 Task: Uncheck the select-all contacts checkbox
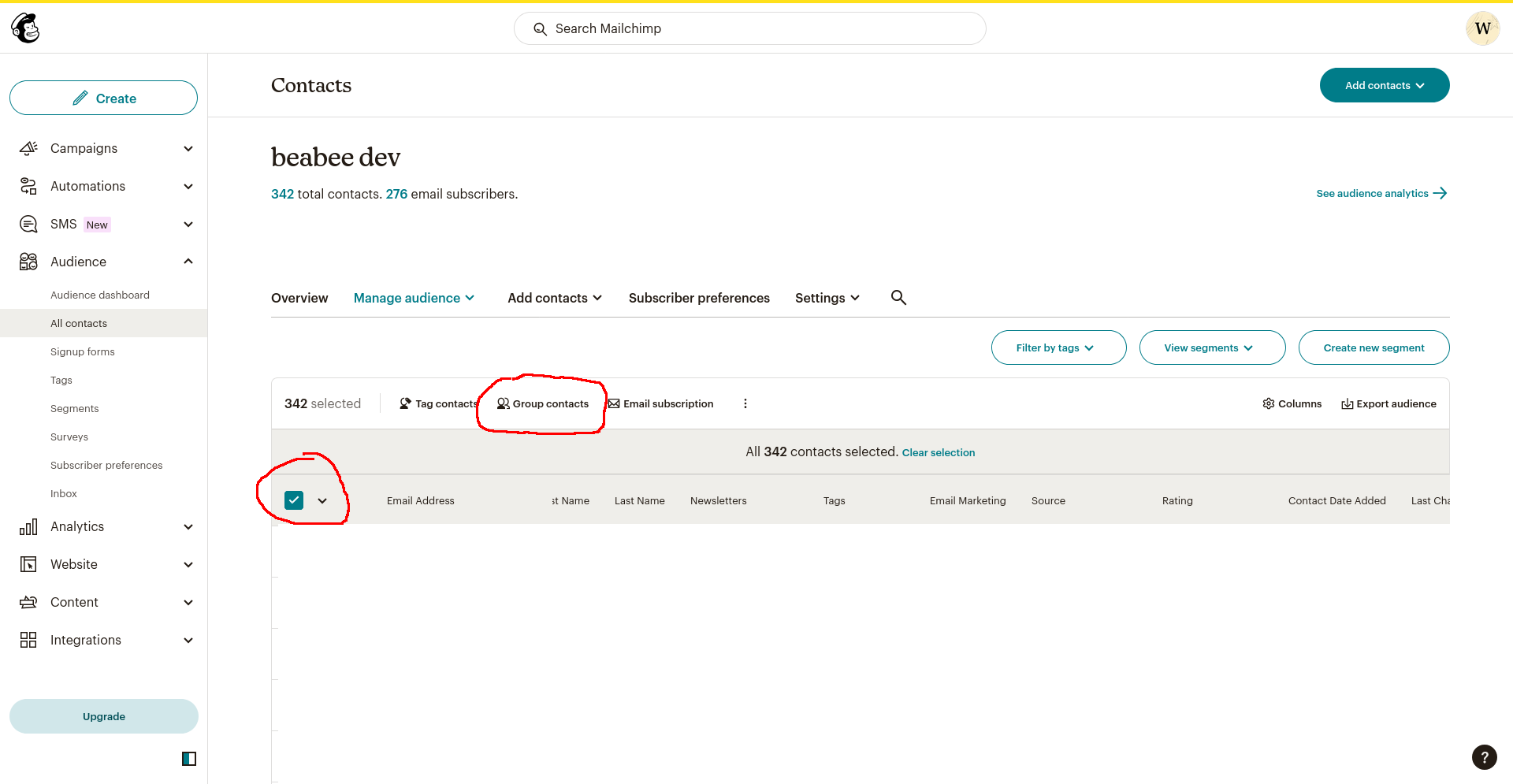[x=294, y=500]
